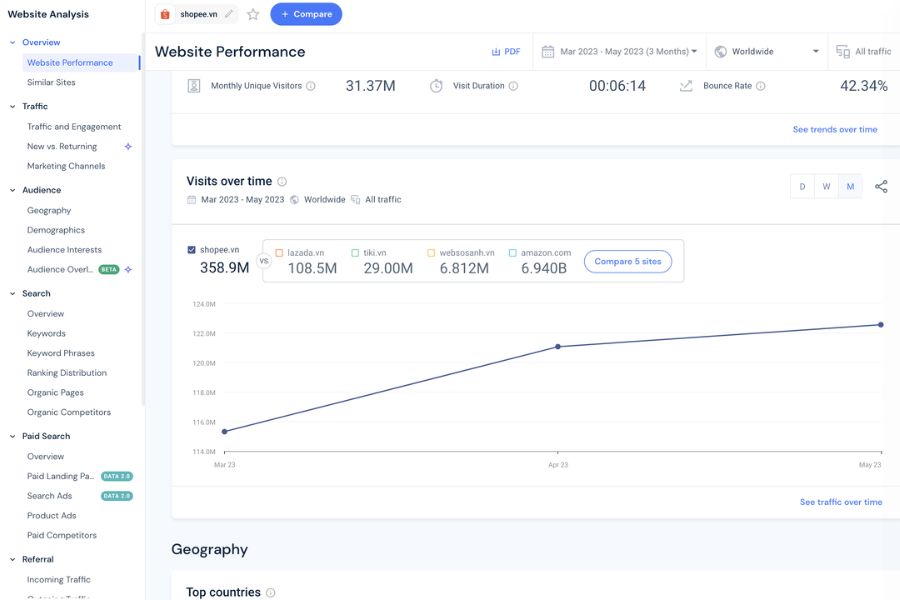Click the shopee.vn site favicon

click(165, 14)
